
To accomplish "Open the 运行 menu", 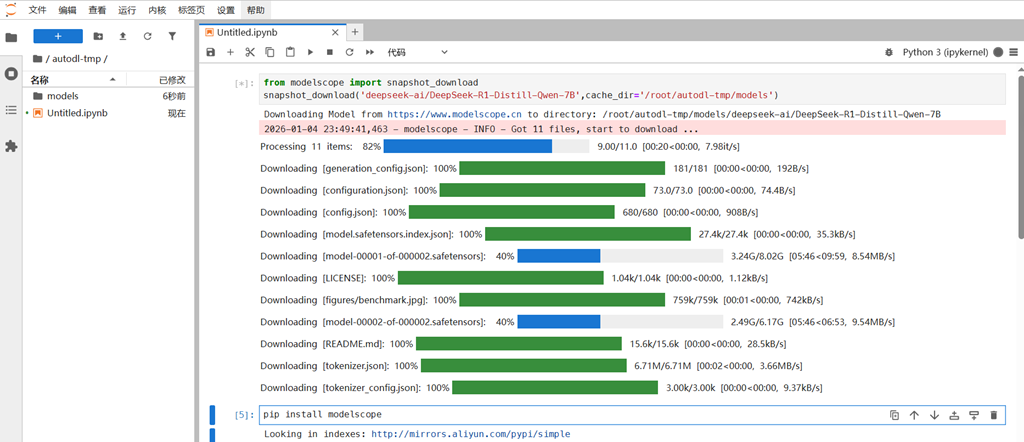I will point(127,10).
